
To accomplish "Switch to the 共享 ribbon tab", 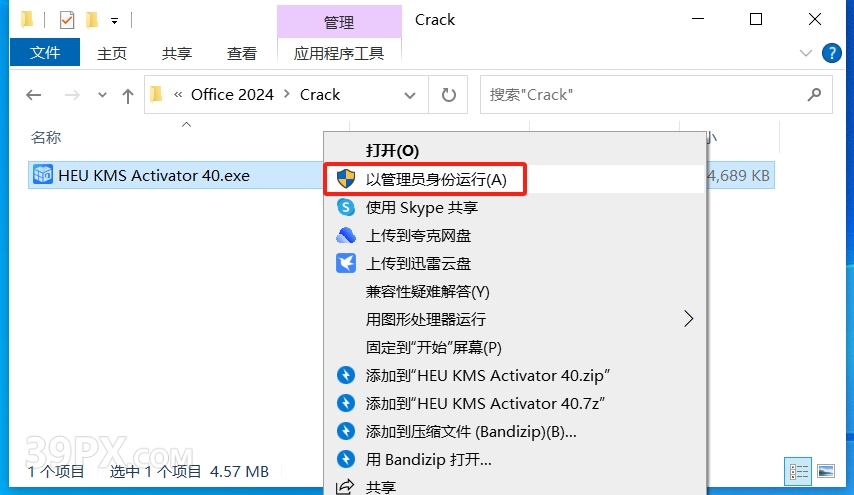I will pos(177,53).
